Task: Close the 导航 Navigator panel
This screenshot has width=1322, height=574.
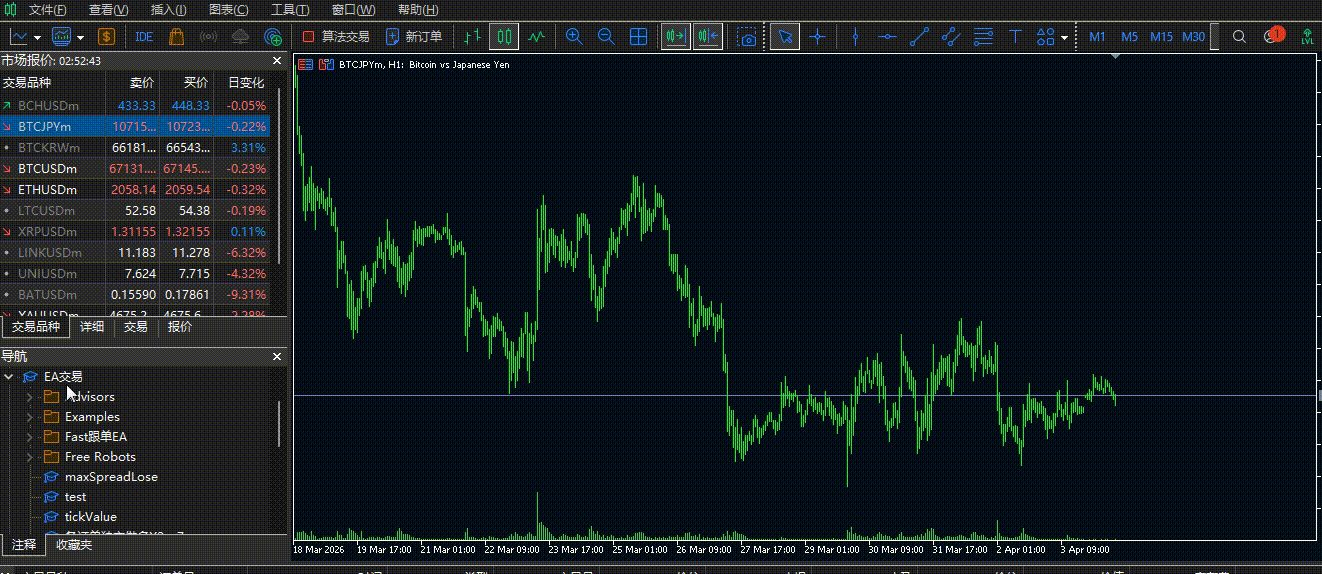Action: 278,356
